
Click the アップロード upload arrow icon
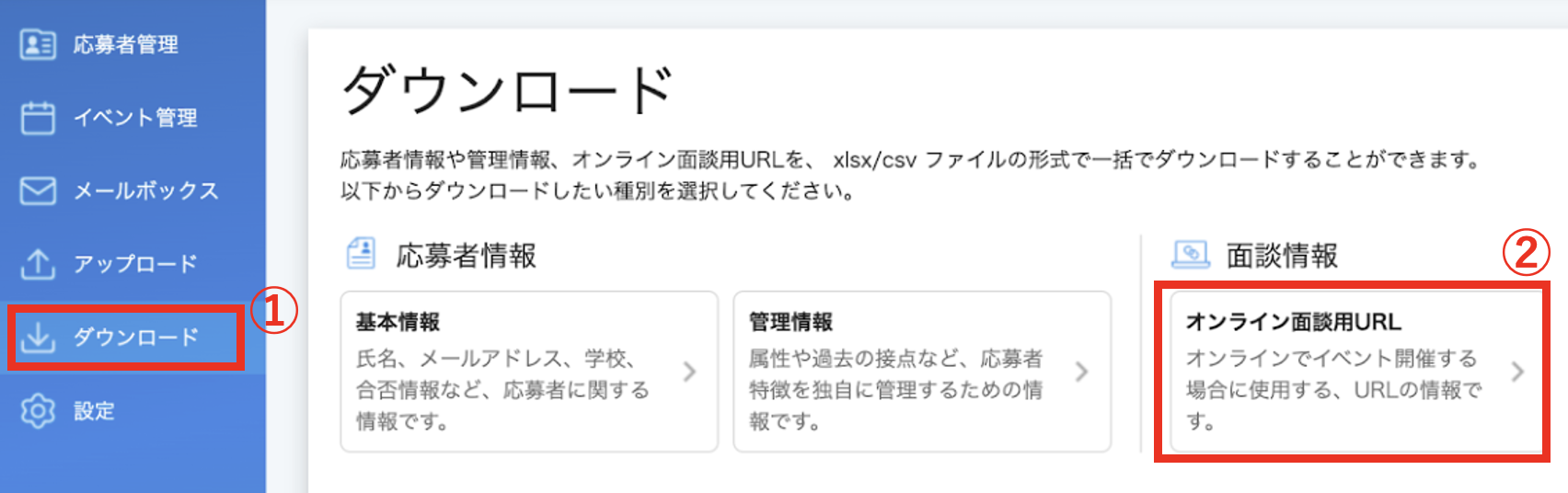[x=38, y=264]
